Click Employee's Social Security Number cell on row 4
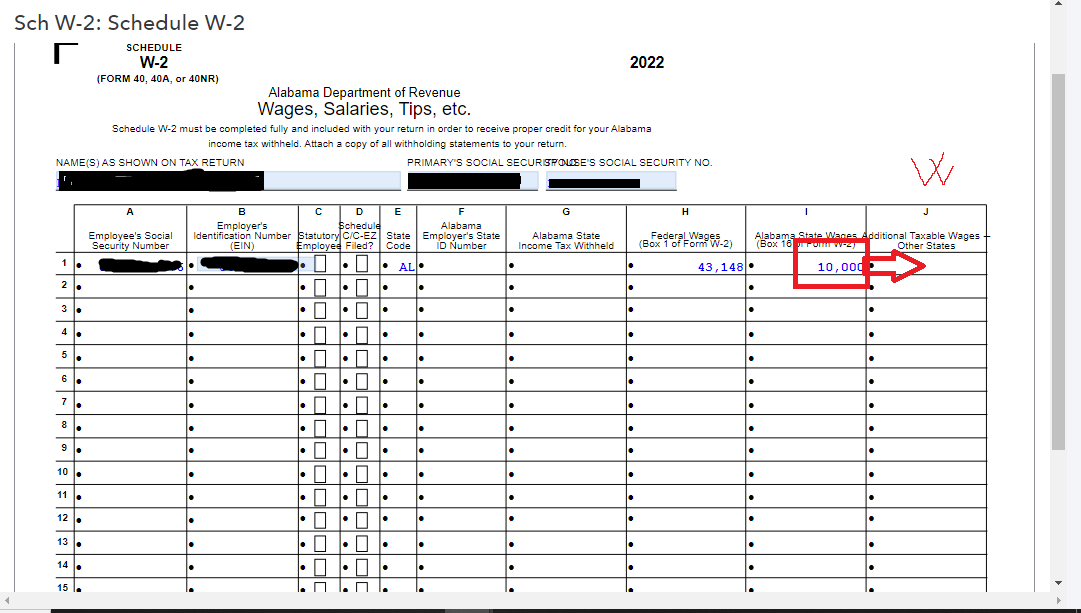Viewport: 1081px width, 613px height. pos(130,332)
